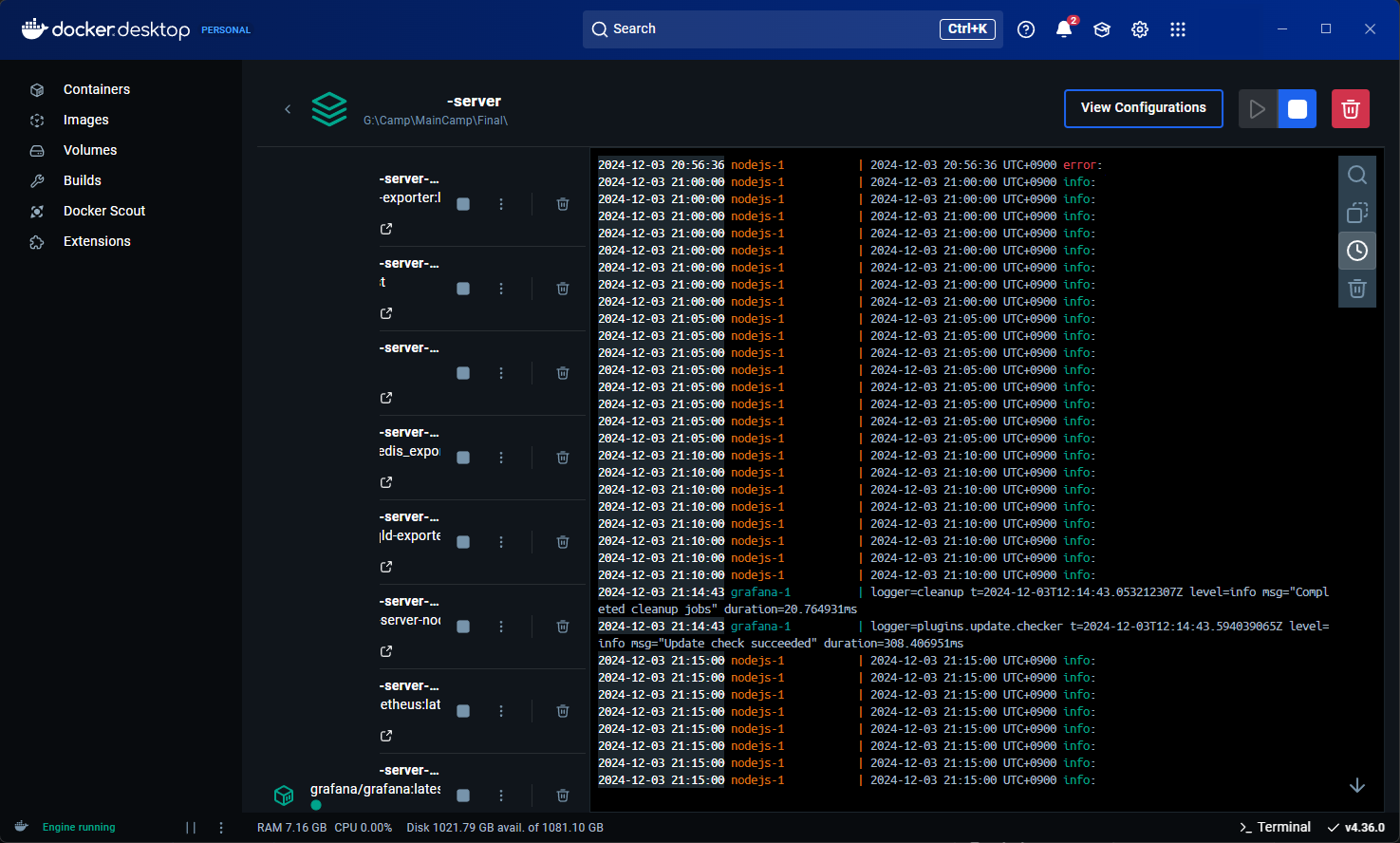Click the Engine running status
1400x843 pixels.
(79, 827)
